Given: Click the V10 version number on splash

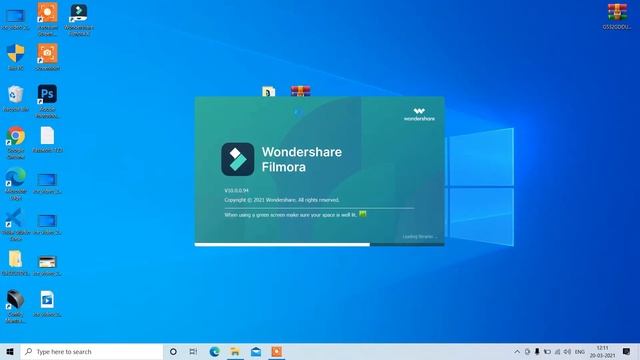Looking at the screenshot, I should point(236,191).
